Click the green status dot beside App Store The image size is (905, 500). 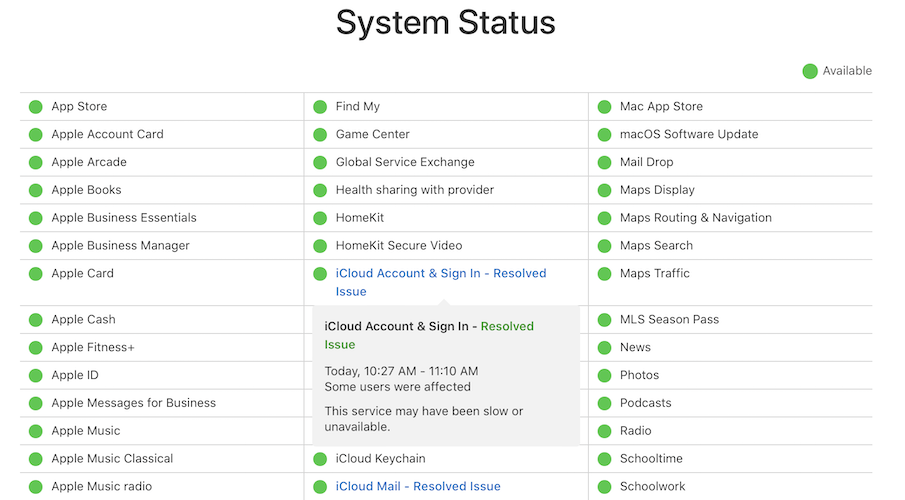tap(36, 107)
